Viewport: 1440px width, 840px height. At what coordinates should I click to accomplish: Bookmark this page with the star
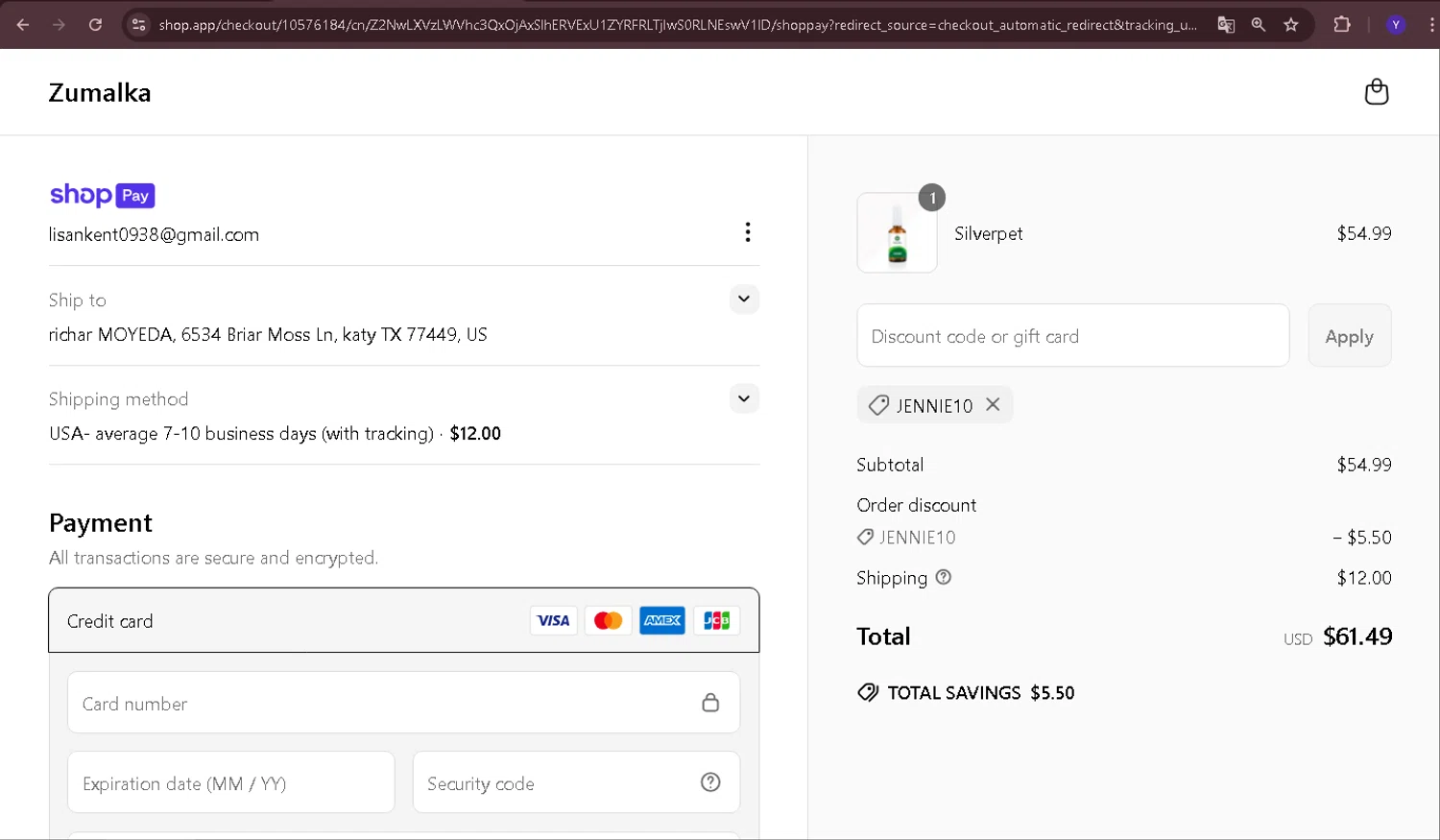click(x=1291, y=25)
